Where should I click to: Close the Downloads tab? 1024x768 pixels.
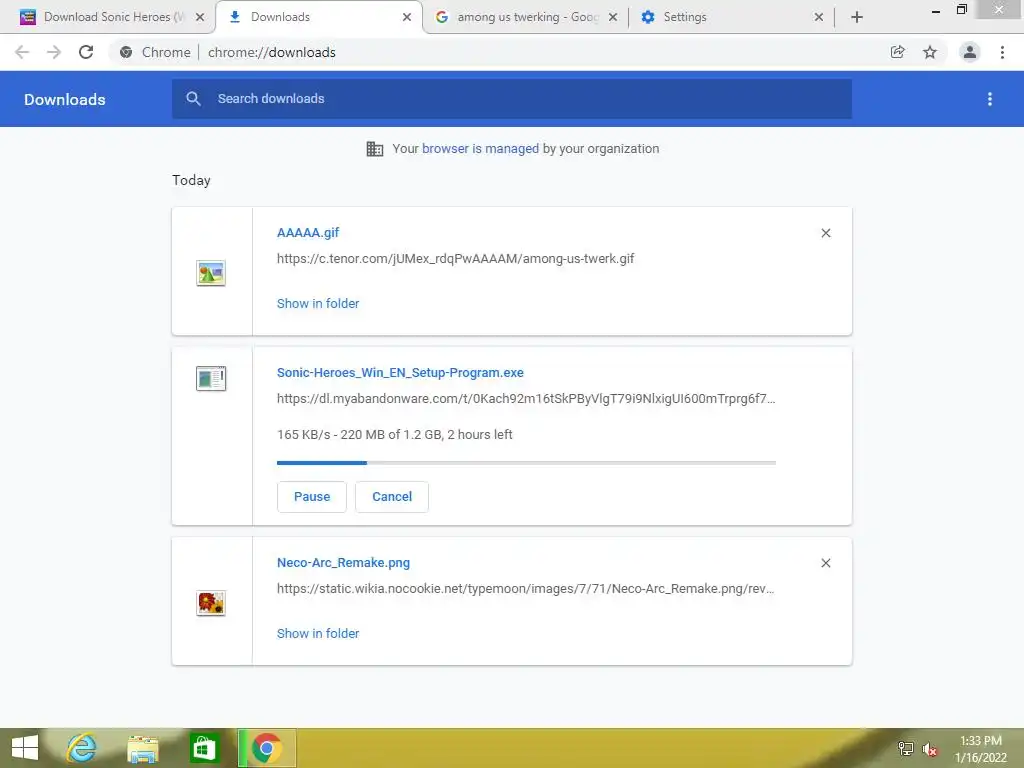[x=407, y=17]
